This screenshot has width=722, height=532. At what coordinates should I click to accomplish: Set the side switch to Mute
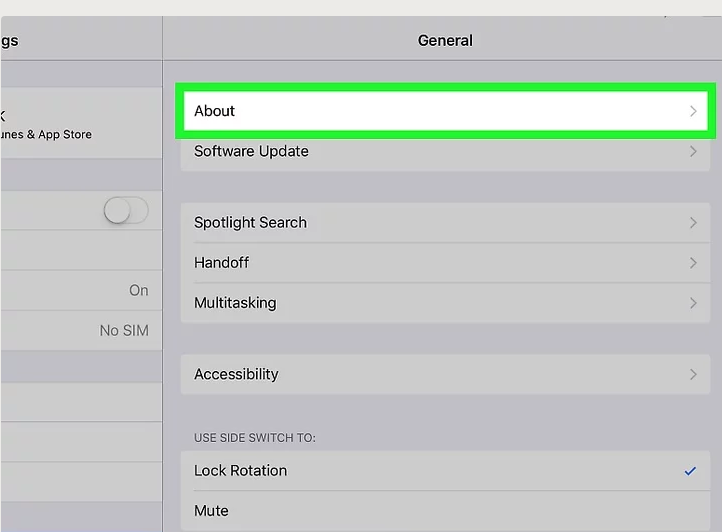212,511
